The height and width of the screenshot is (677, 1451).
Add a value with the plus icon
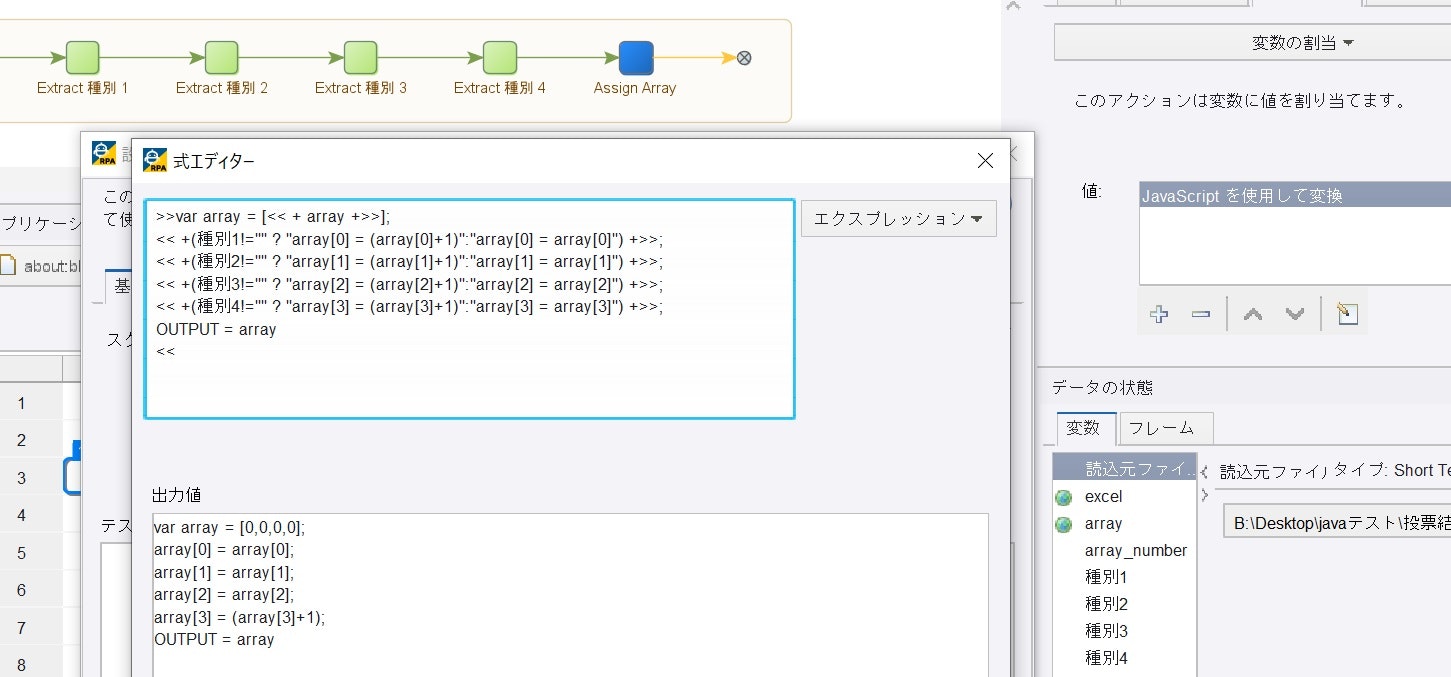click(1159, 314)
